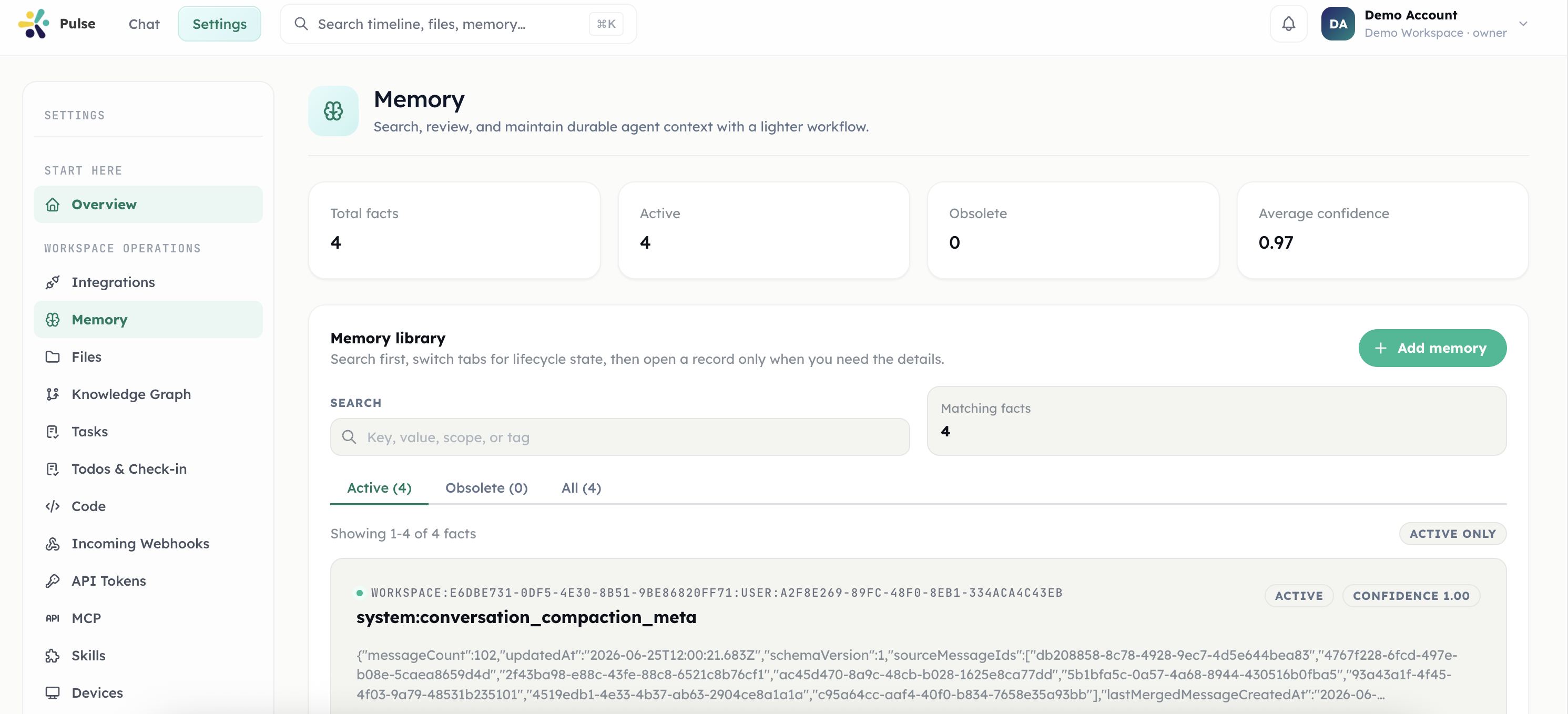This screenshot has height=714, width=1568.
Task: Click the Files folder icon
Action: [53, 356]
